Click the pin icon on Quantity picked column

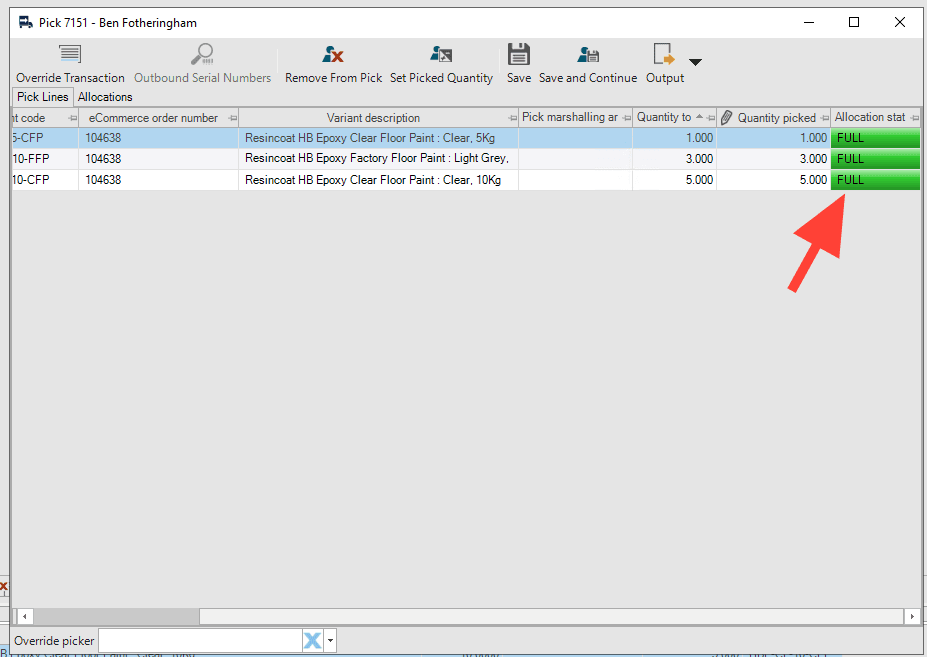825,118
